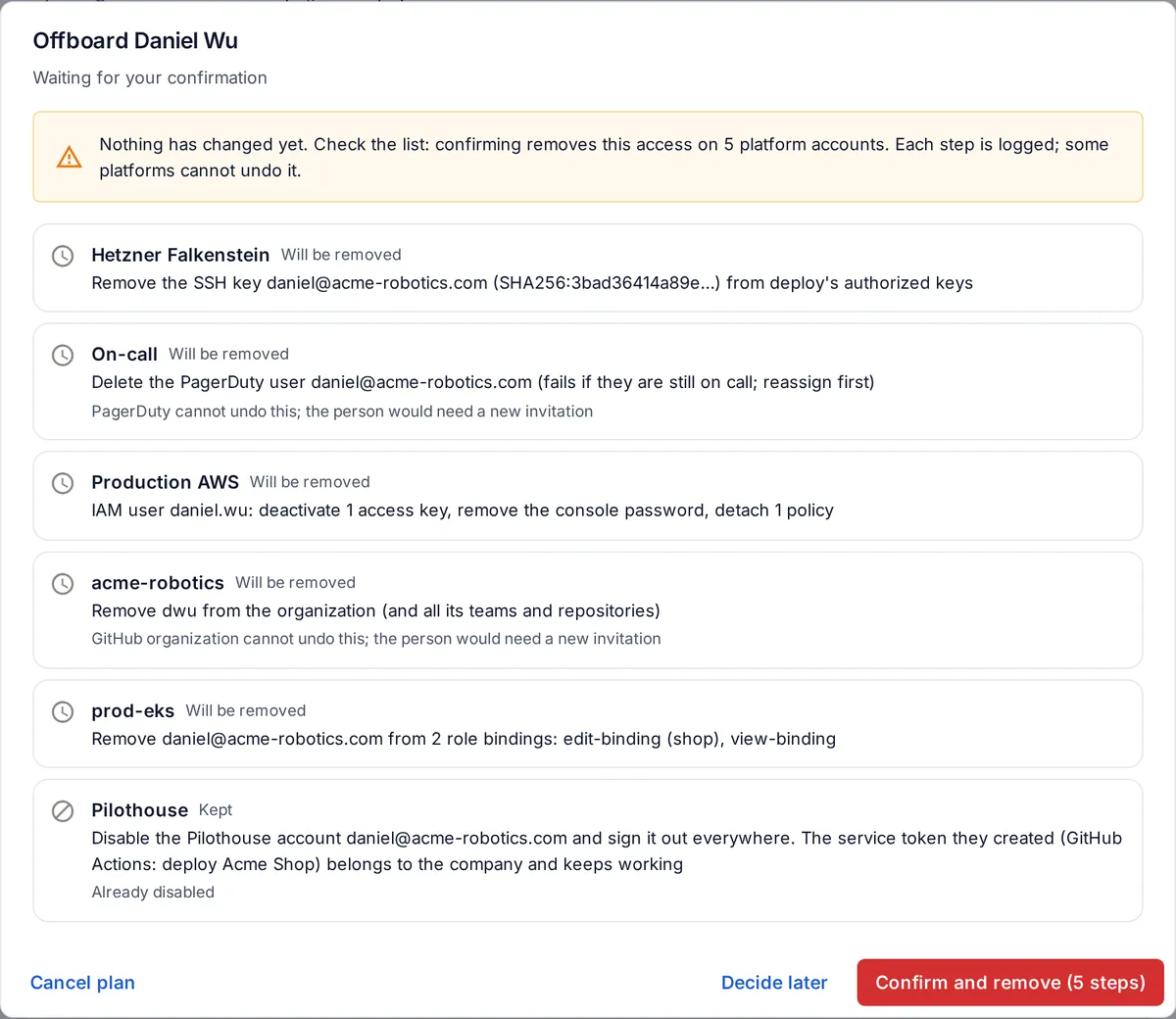Click the SSH key removal description
Screen dimensions: 1176x1019
point(532,283)
